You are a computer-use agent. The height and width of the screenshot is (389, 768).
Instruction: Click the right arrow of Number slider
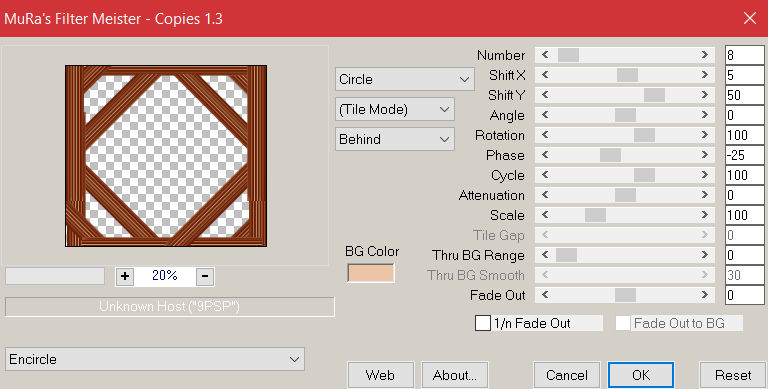point(705,55)
